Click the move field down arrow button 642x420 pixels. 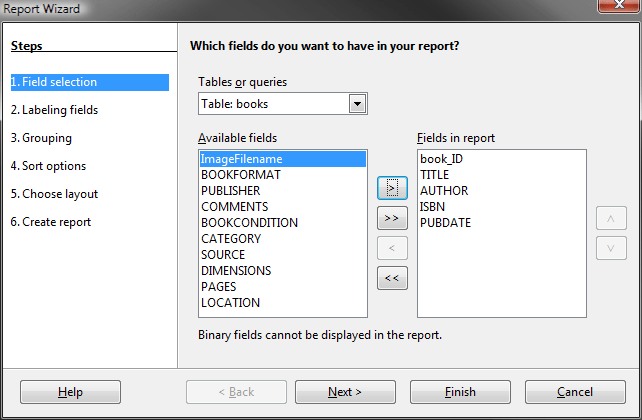tap(611, 248)
